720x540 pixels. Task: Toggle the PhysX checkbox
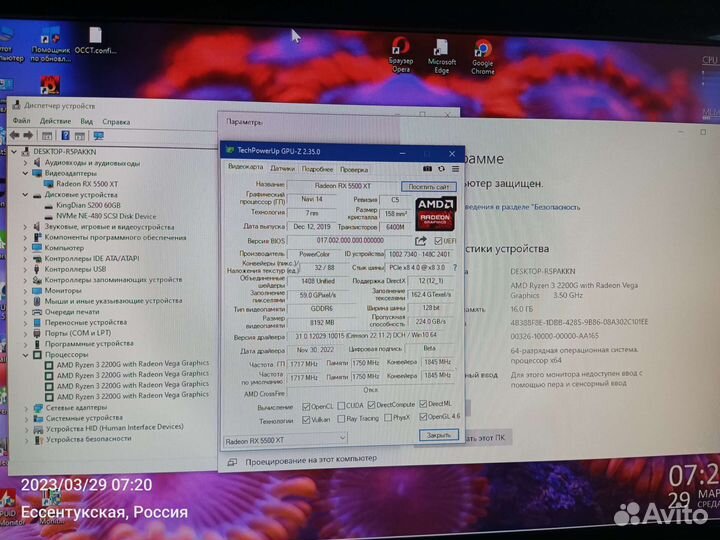tap(388, 418)
